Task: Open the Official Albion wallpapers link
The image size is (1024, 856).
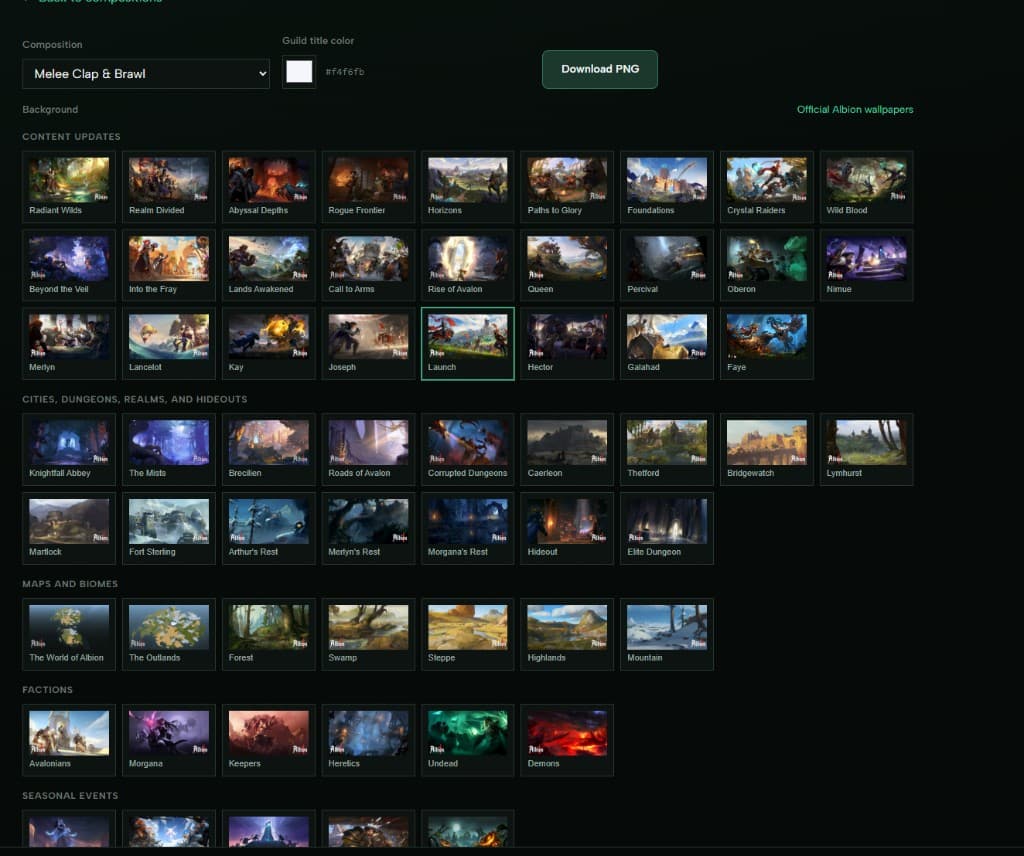Action: tap(855, 110)
